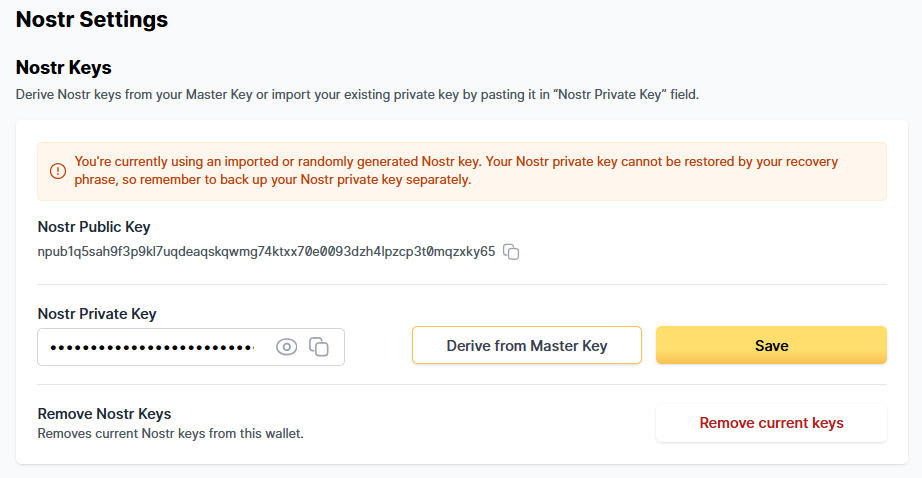Click the Nostr Settings page heading

(92, 19)
